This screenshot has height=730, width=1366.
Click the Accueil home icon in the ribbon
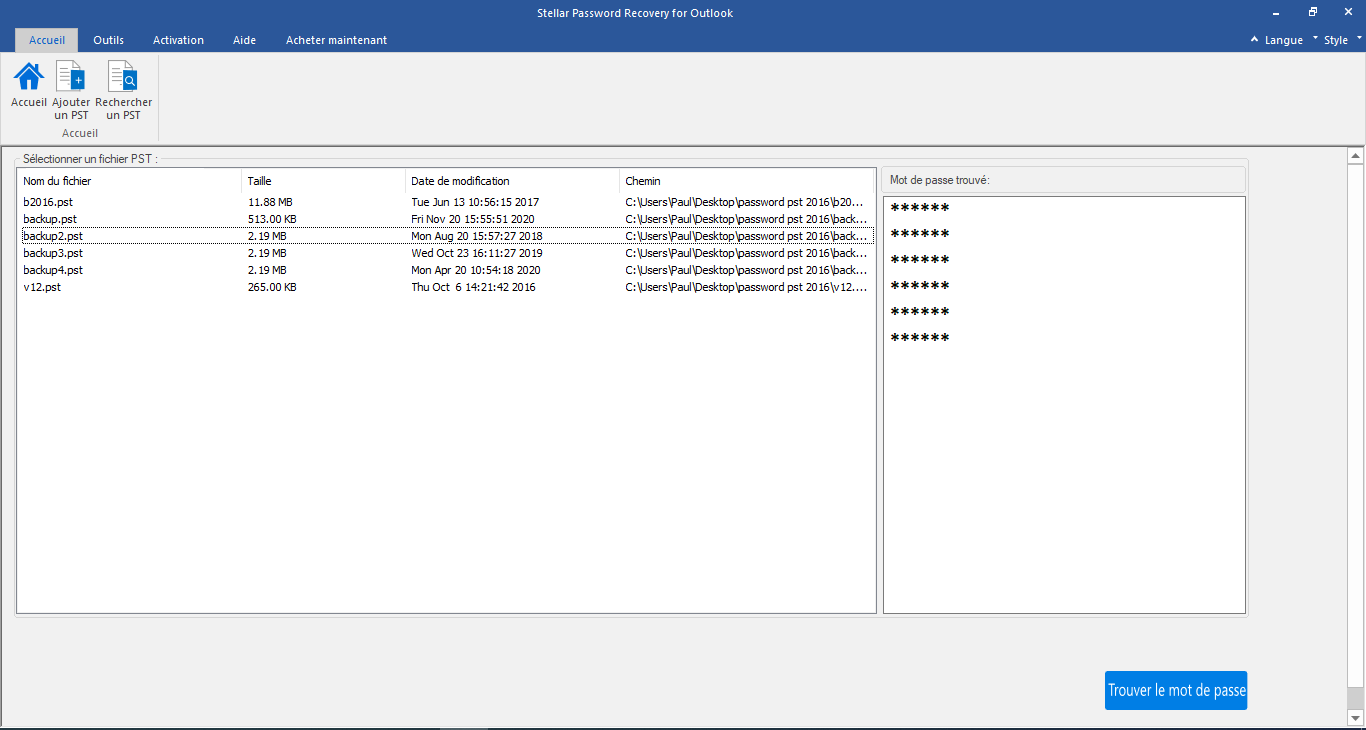click(29, 76)
